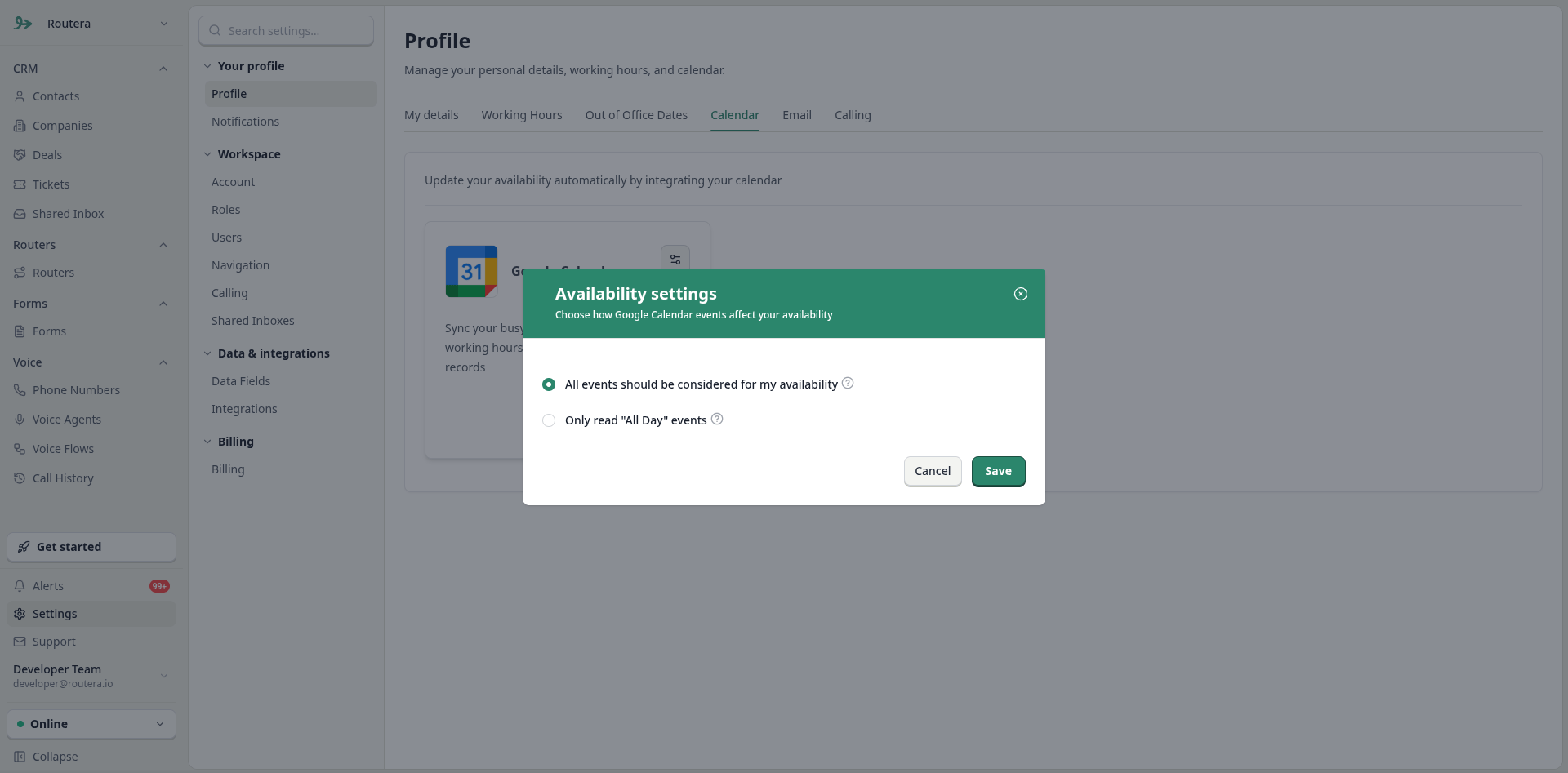Open the Calling tab
This screenshot has height=773, width=1568.
853,115
